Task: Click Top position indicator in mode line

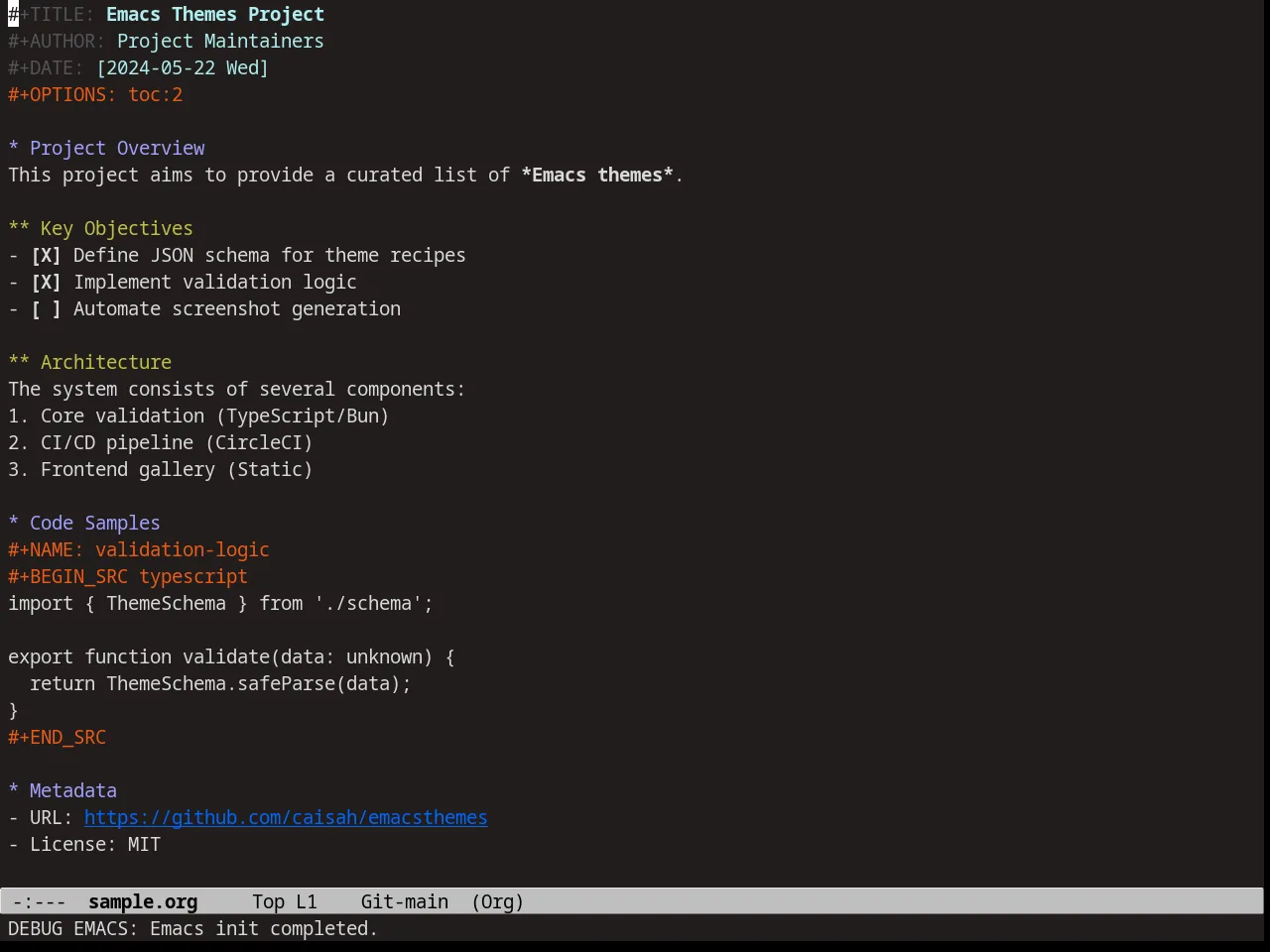Action: click(268, 902)
